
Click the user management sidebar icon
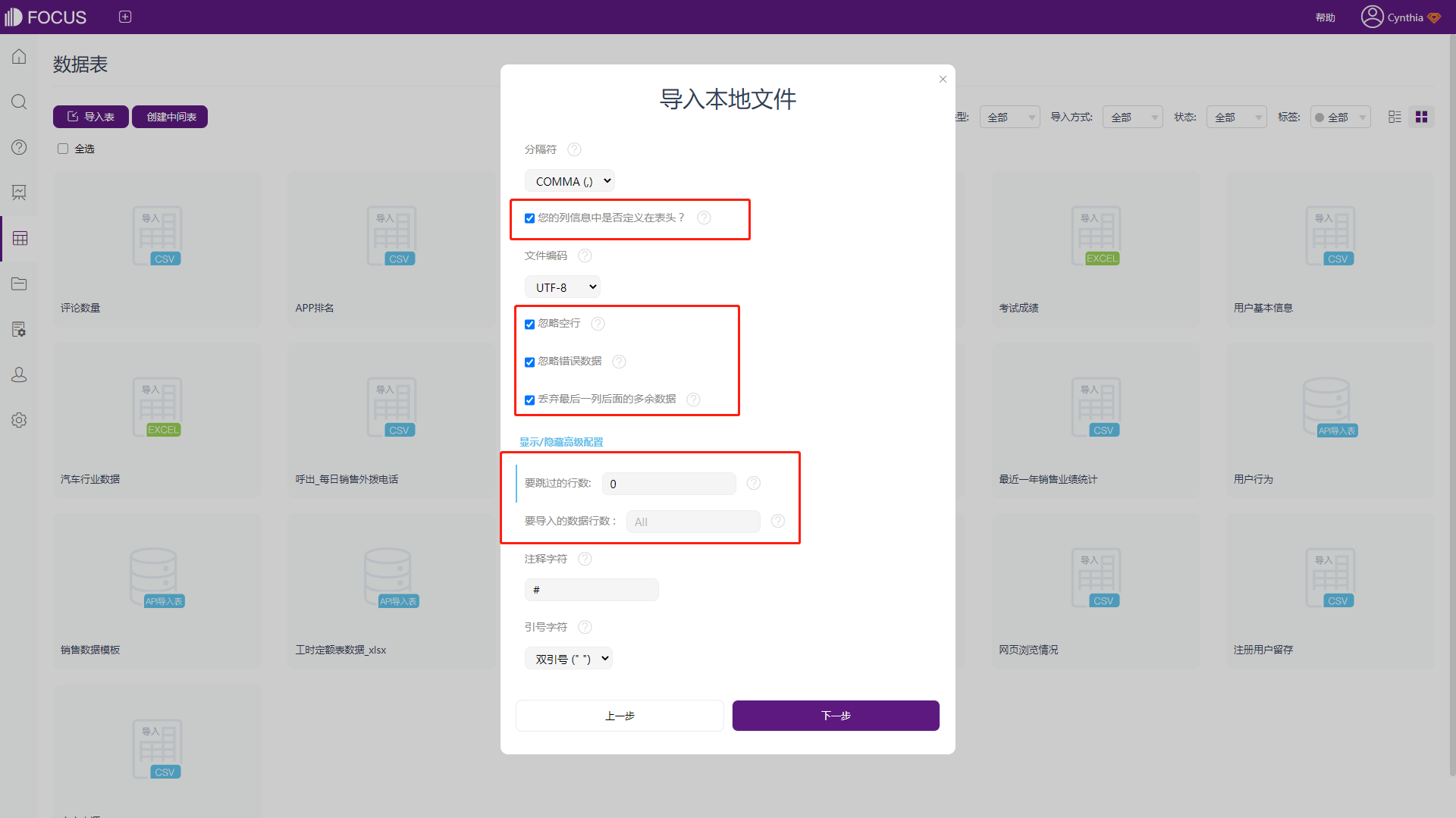19,375
